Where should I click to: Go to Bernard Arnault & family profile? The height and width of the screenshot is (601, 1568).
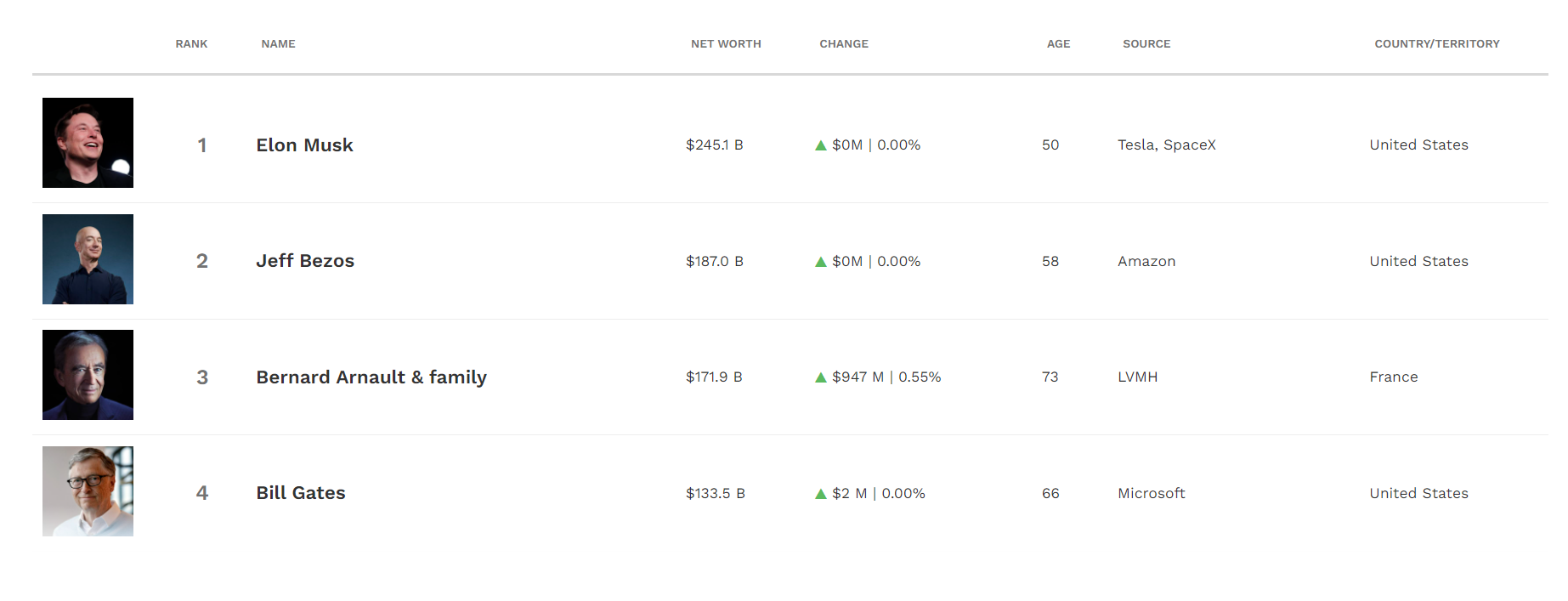[371, 377]
